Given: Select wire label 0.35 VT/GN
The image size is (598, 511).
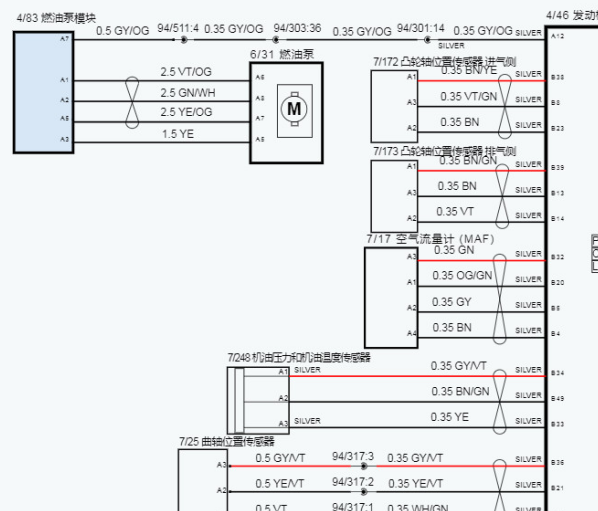Looking at the screenshot, I should click(x=469, y=96).
